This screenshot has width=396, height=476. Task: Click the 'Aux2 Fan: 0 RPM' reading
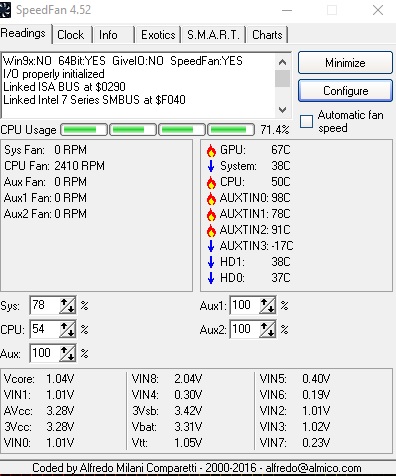pos(45,214)
